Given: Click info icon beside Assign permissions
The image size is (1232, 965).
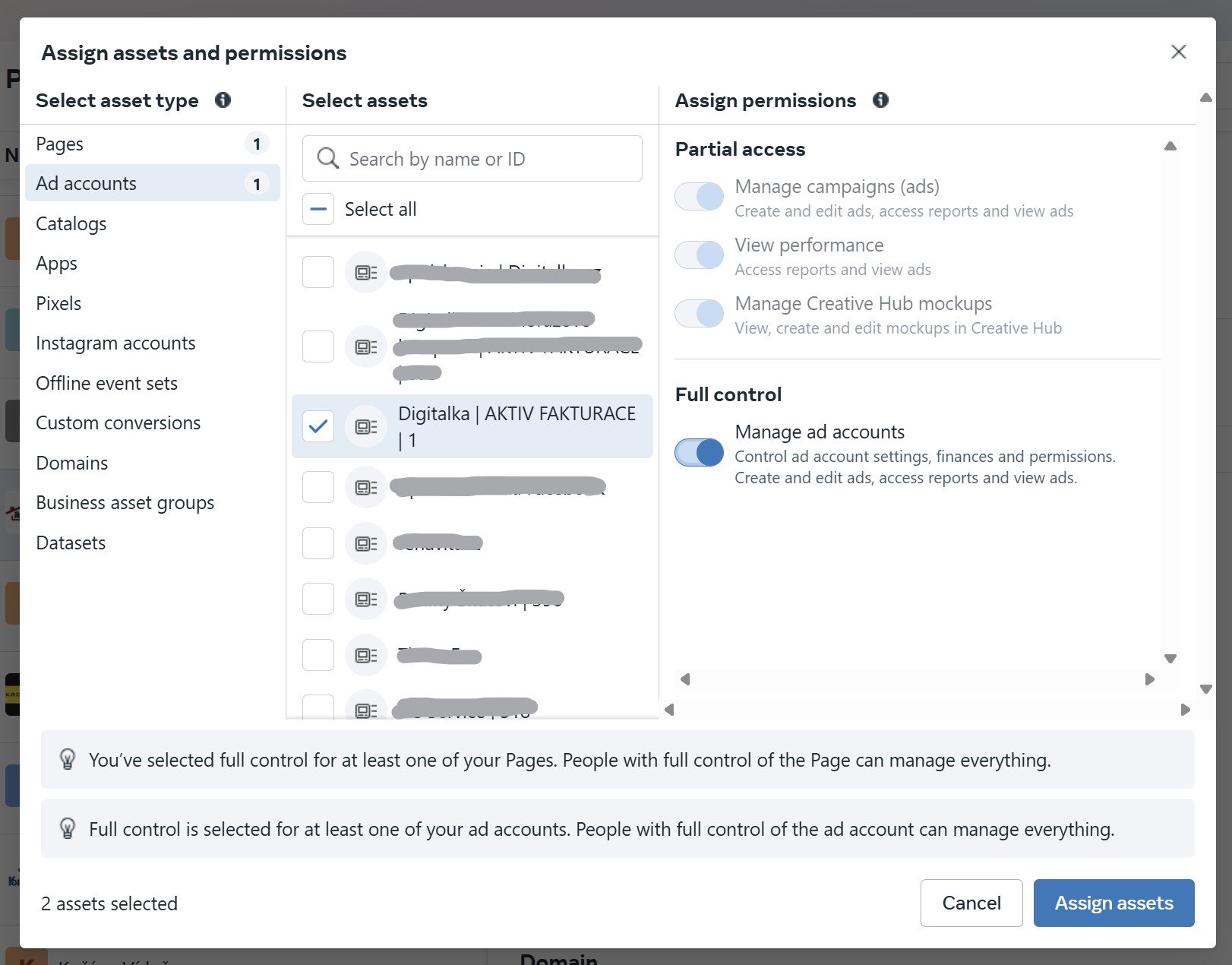Looking at the screenshot, I should tap(880, 100).
